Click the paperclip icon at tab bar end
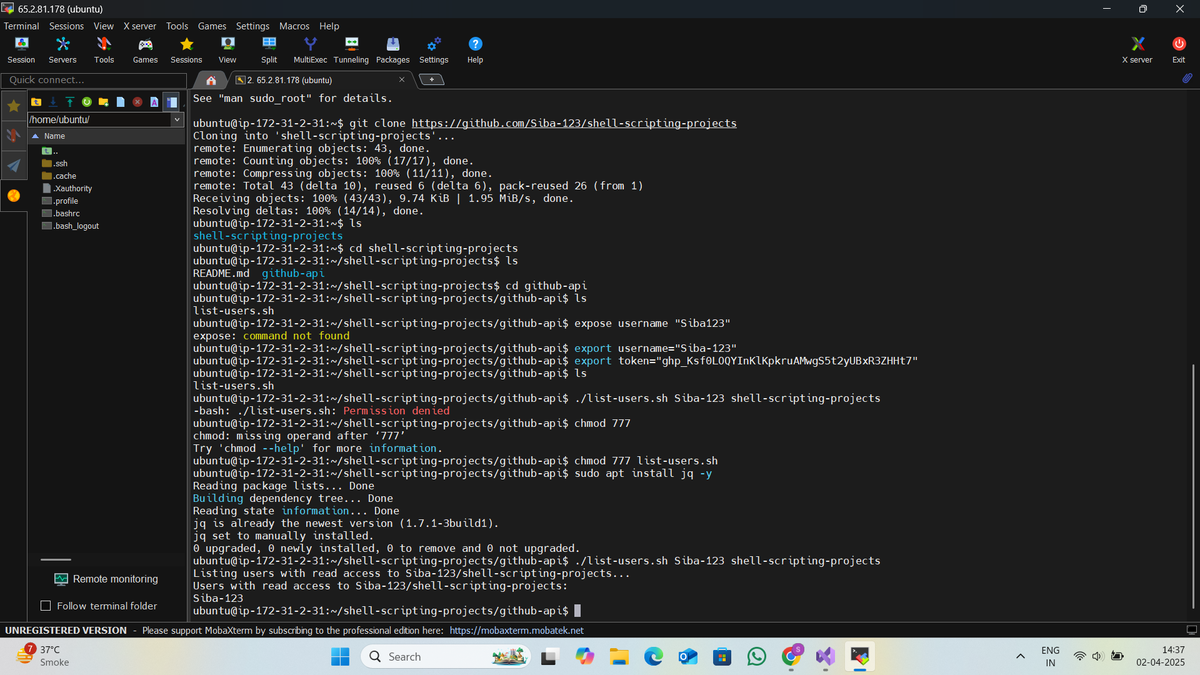Screen dimensions: 1200x675 pyautogui.click(x=1187, y=78)
